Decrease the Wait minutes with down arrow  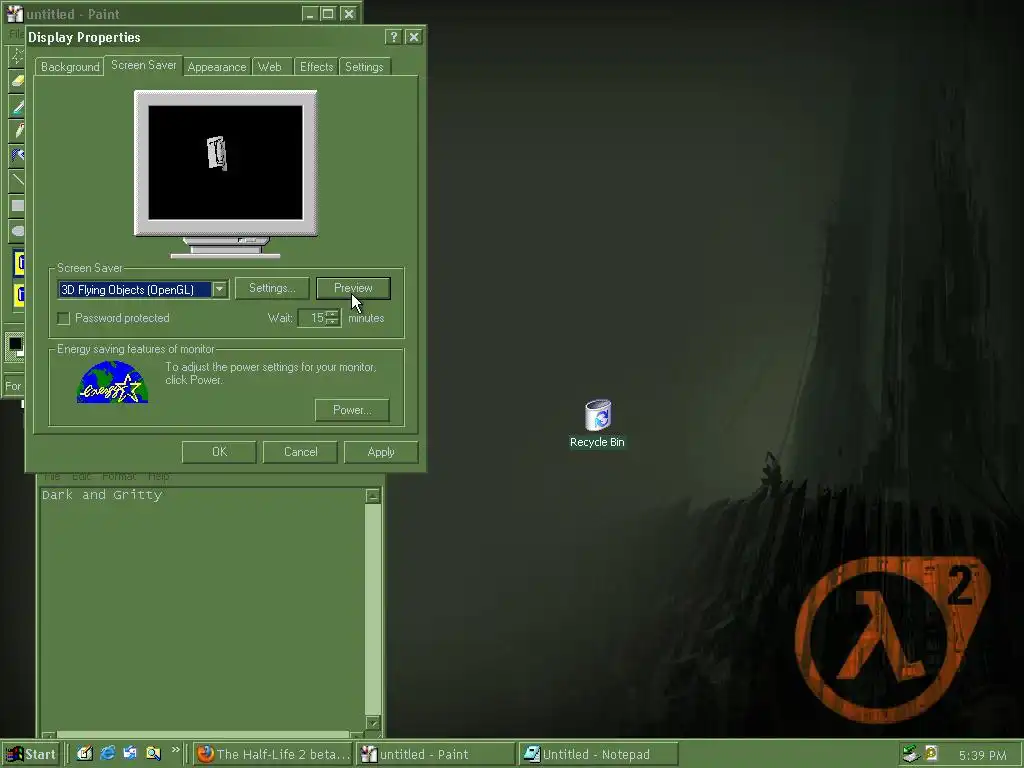point(332,322)
